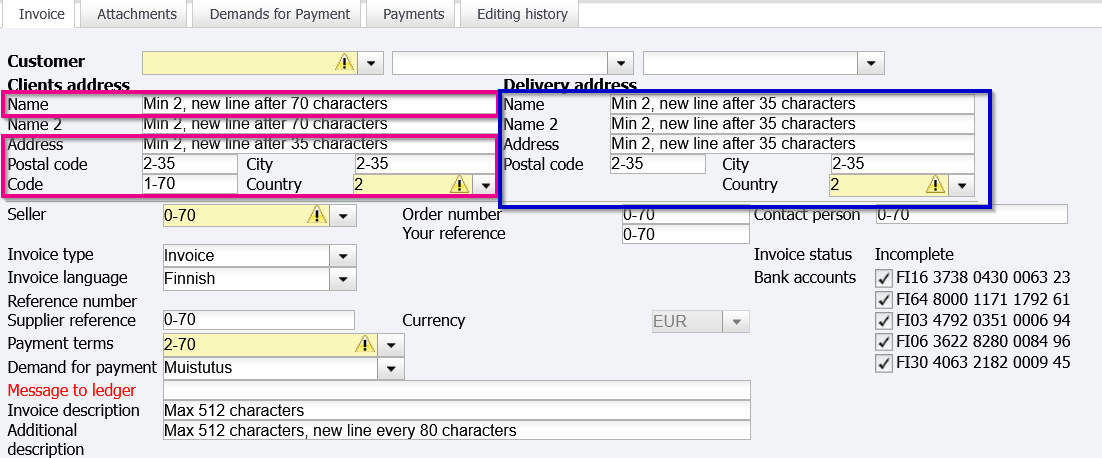Click the Incomplete invoice status text

pos(914,254)
